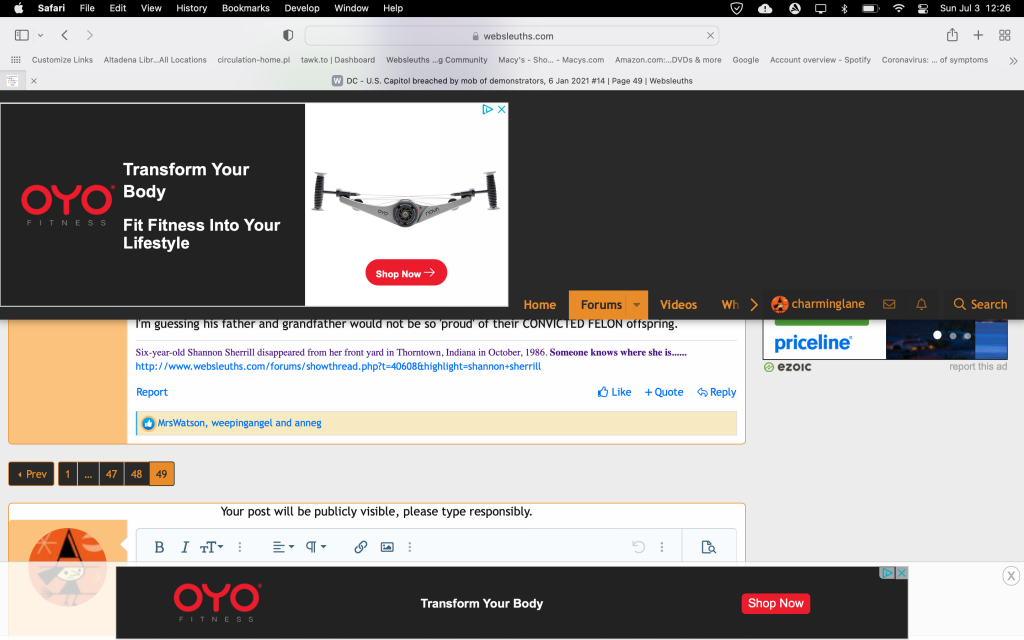Open the alerts bell icon
The width and height of the screenshot is (1024, 640).
921,304
